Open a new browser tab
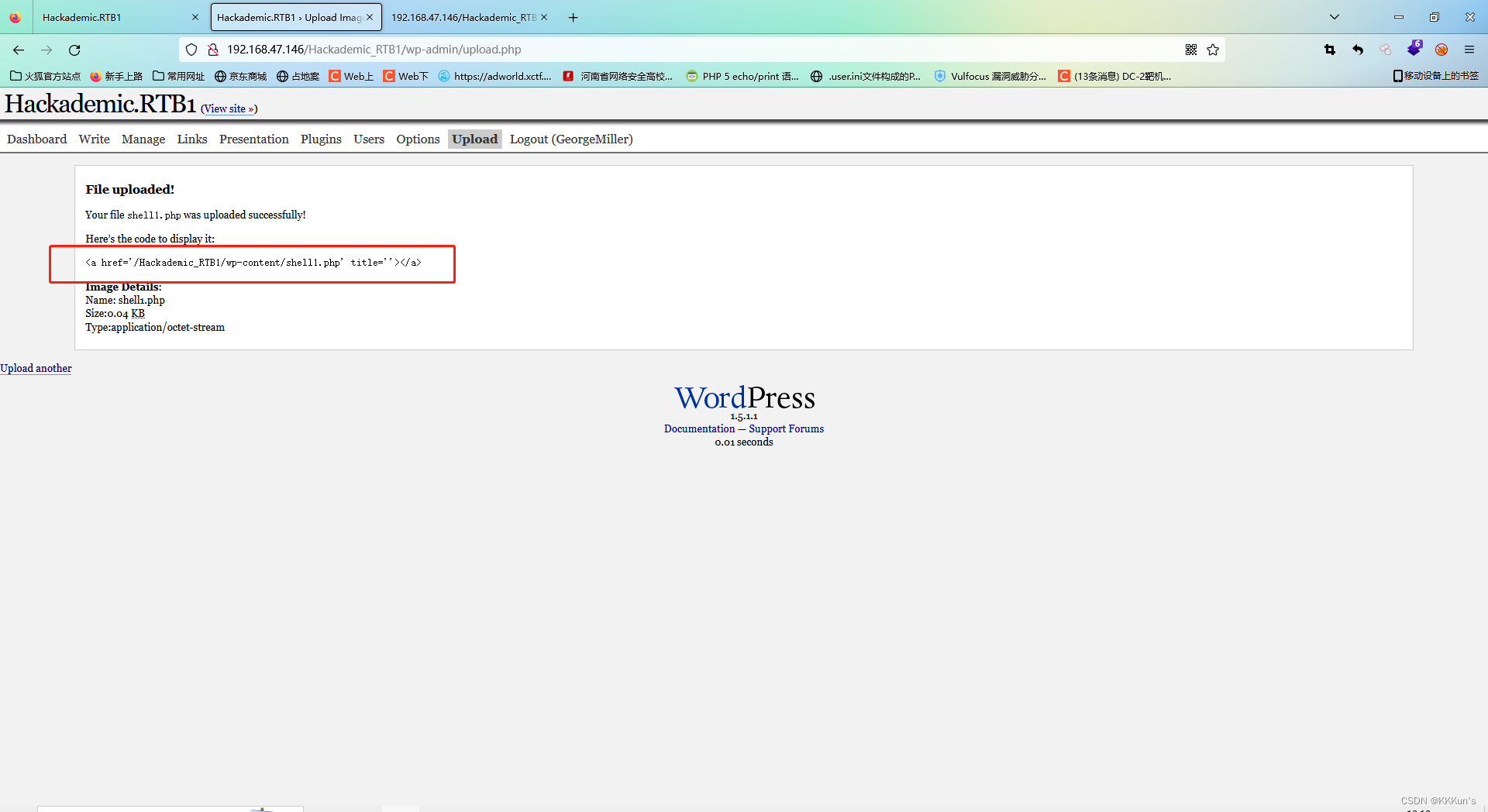Screen dimensions: 1488x812 click(573, 17)
